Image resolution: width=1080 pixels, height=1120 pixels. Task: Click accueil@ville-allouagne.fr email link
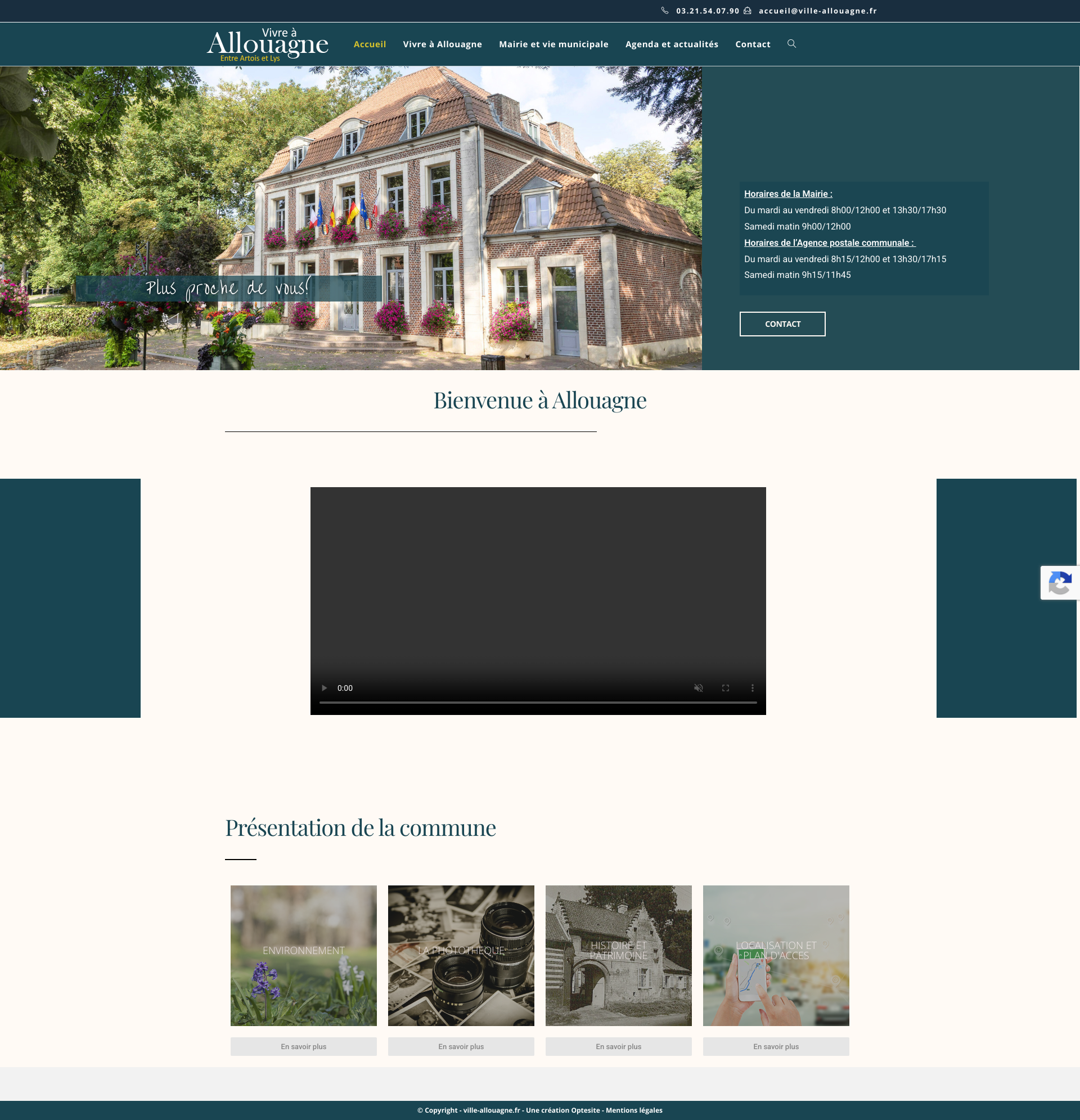(x=818, y=11)
